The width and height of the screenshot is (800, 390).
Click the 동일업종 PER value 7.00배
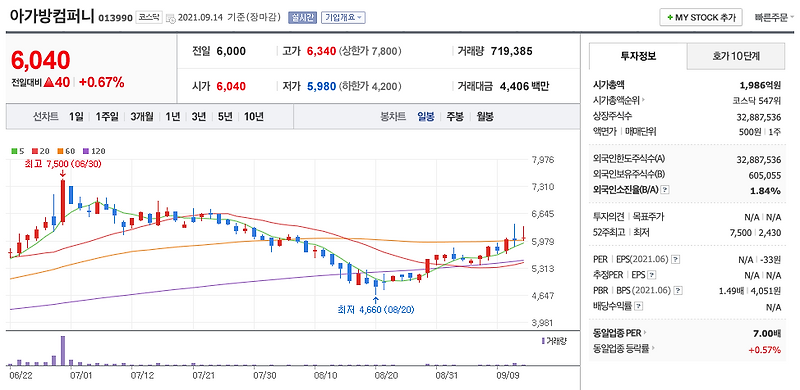pyautogui.click(x=767, y=333)
